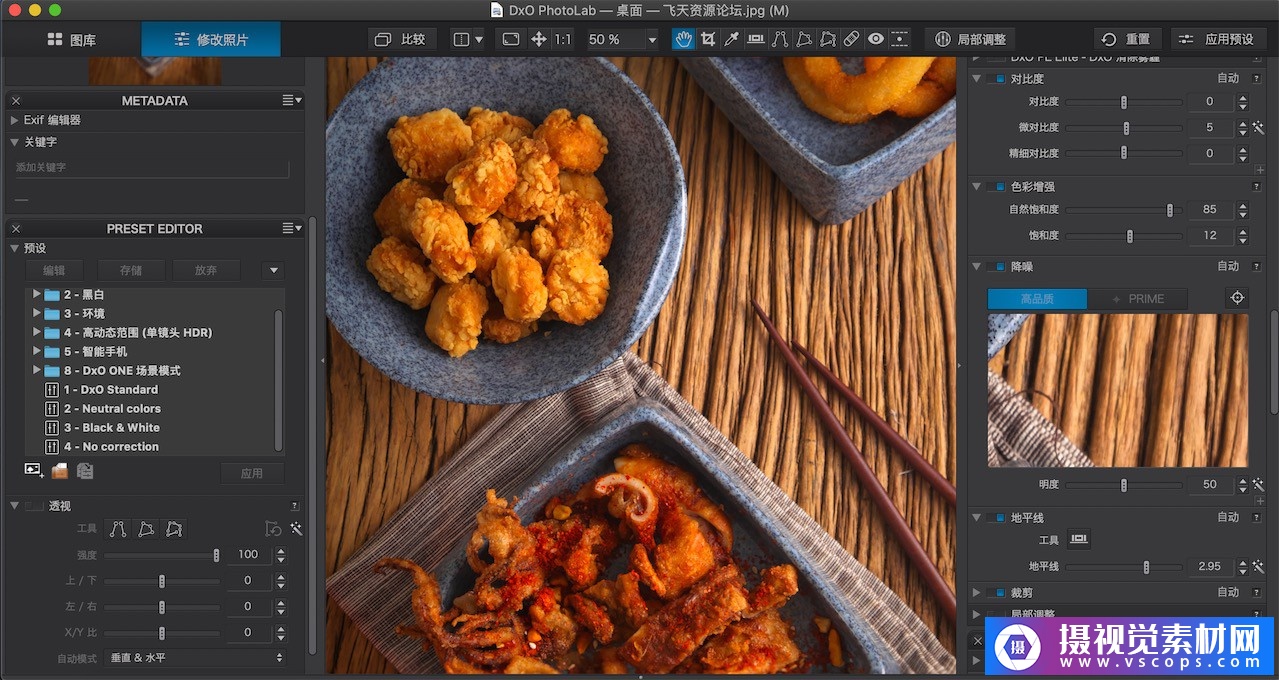Enable the 透视 perspective correction switch
The height and width of the screenshot is (680, 1279).
tap(34, 506)
